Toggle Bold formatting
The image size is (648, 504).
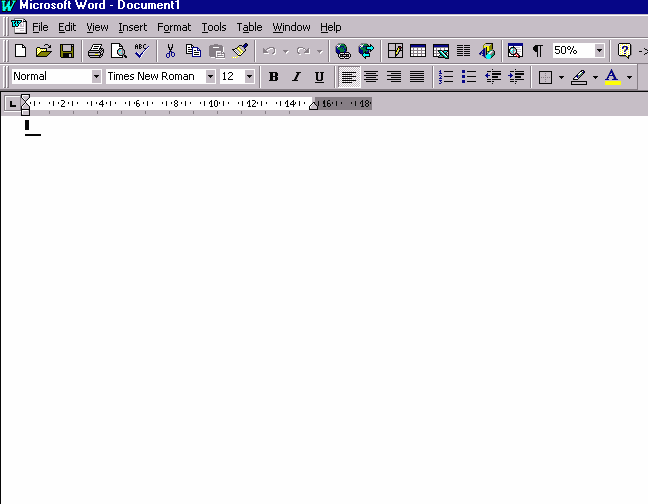273,77
